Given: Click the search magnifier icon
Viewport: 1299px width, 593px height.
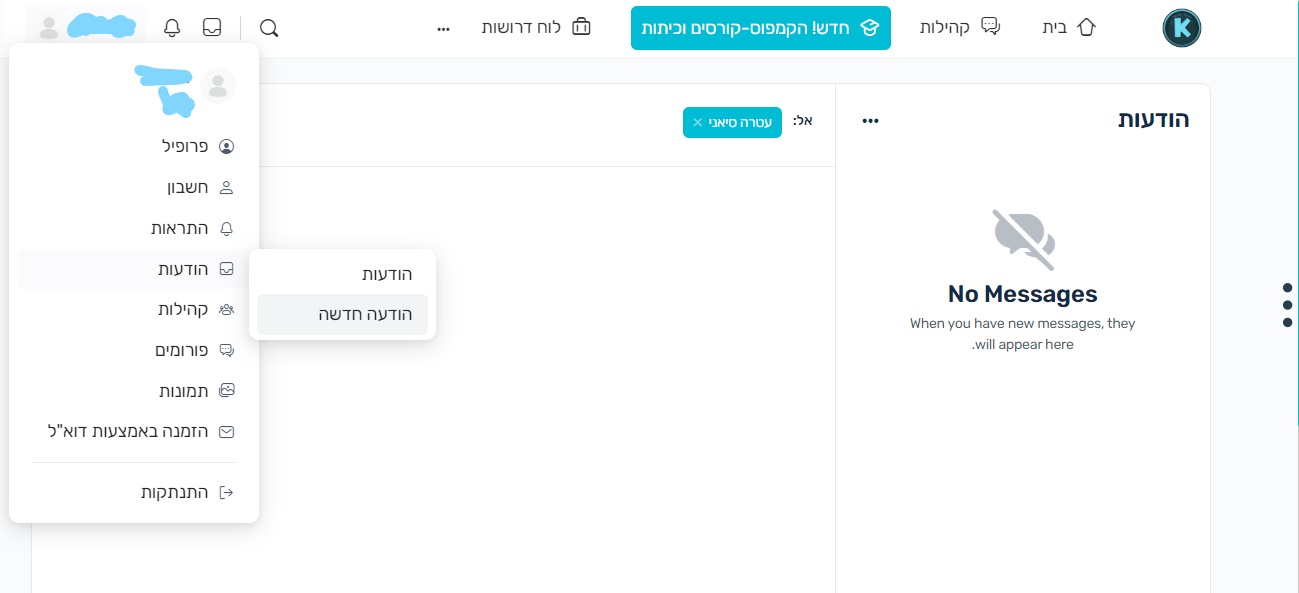Looking at the screenshot, I should click(x=268, y=28).
